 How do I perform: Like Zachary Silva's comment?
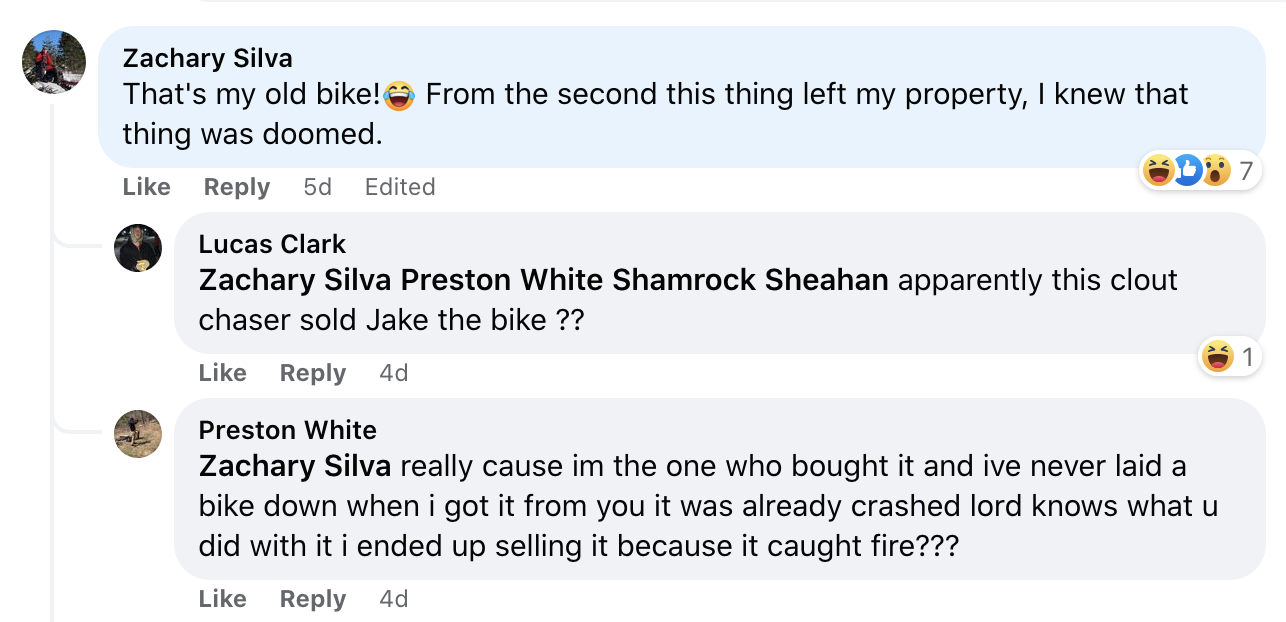coord(146,187)
